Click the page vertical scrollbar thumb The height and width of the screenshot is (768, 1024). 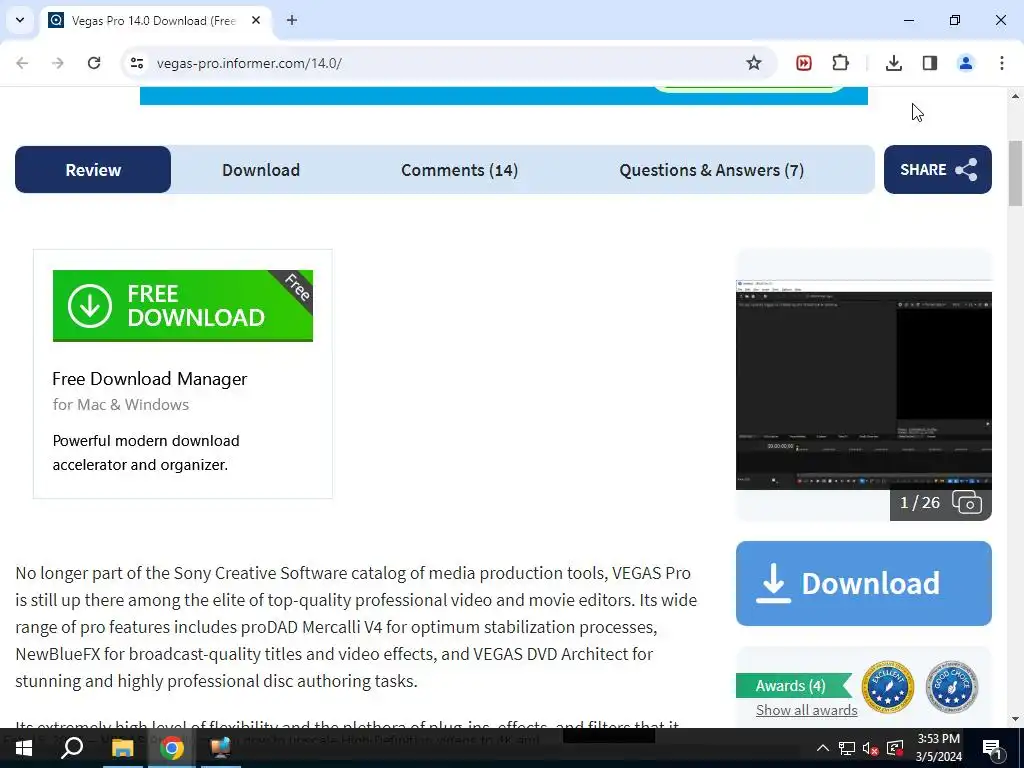(1015, 173)
